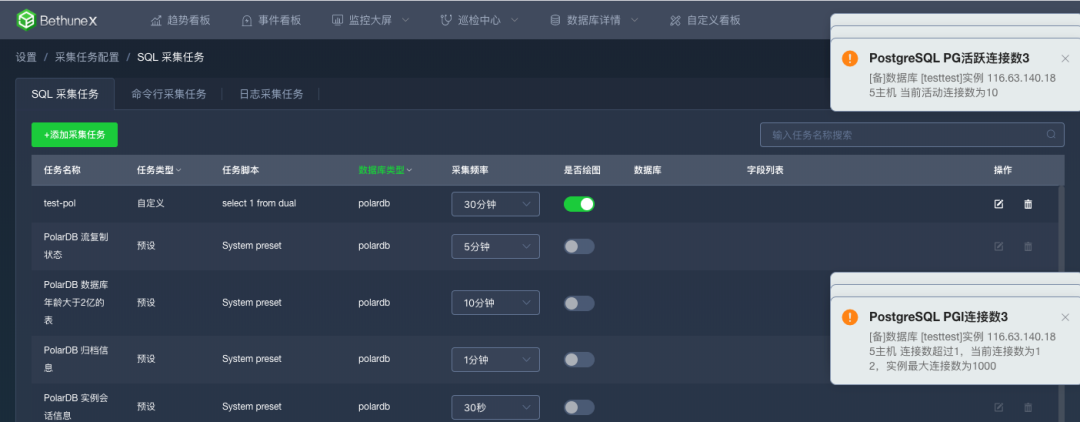Click delete icon for PolarDB 流复制状态
This screenshot has height=422, width=1080.
(x=1028, y=246)
